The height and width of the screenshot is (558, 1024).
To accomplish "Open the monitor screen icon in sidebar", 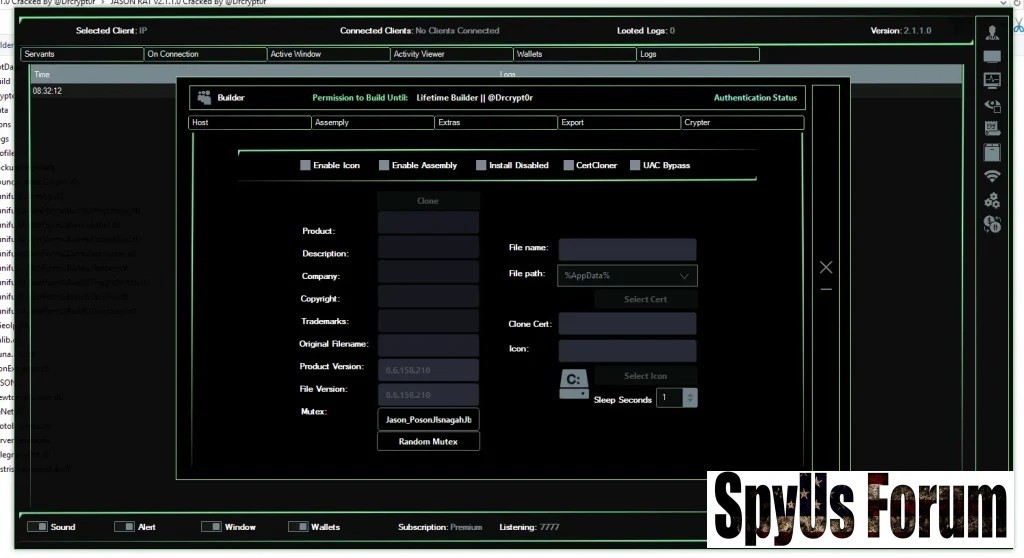I will (x=991, y=57).
